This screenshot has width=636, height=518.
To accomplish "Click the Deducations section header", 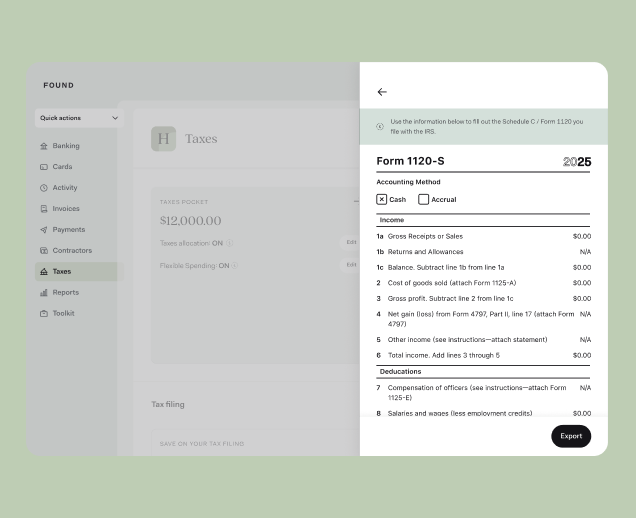I will pos(483,372).
